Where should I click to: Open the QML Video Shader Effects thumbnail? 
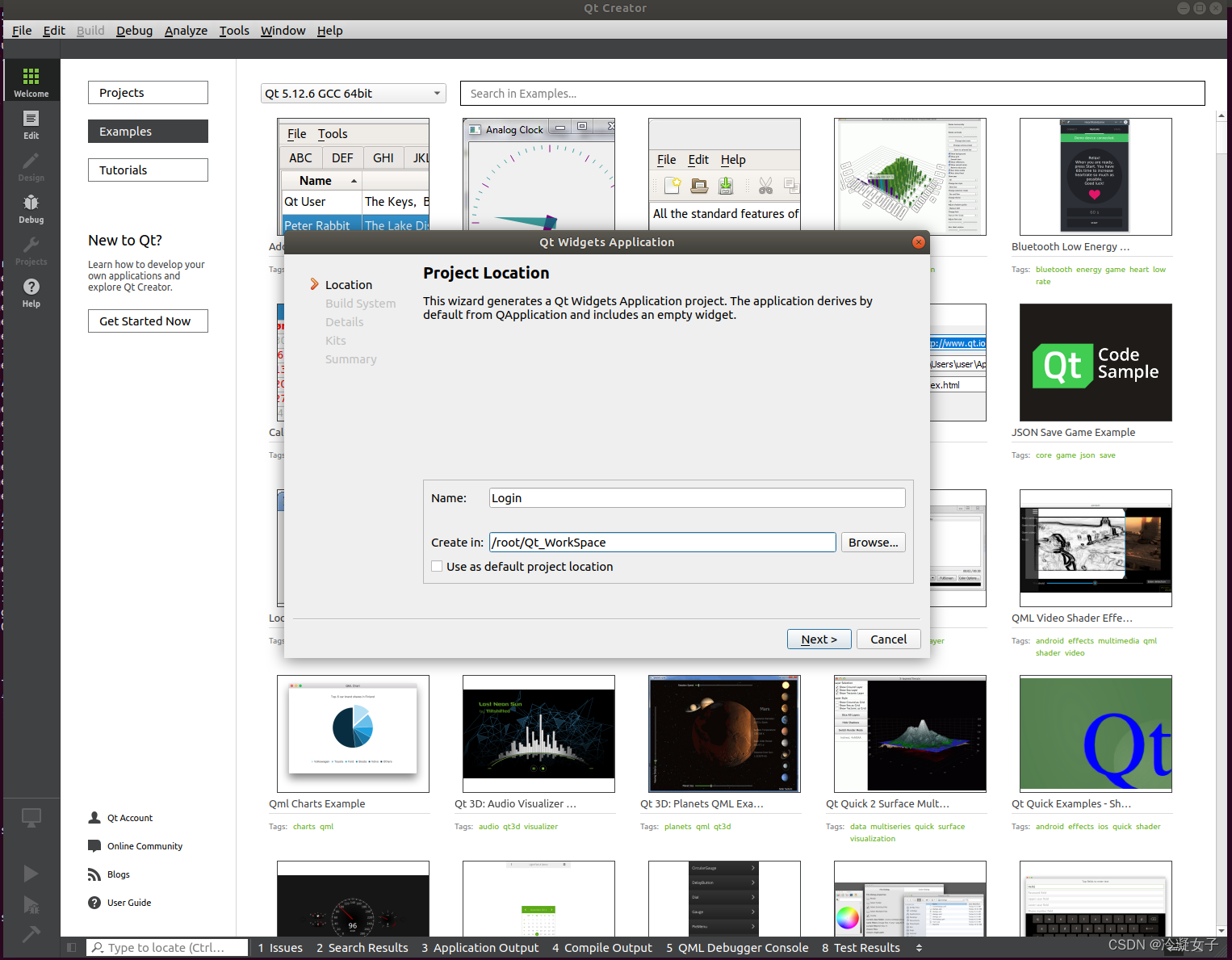[x=1096, y=548]
